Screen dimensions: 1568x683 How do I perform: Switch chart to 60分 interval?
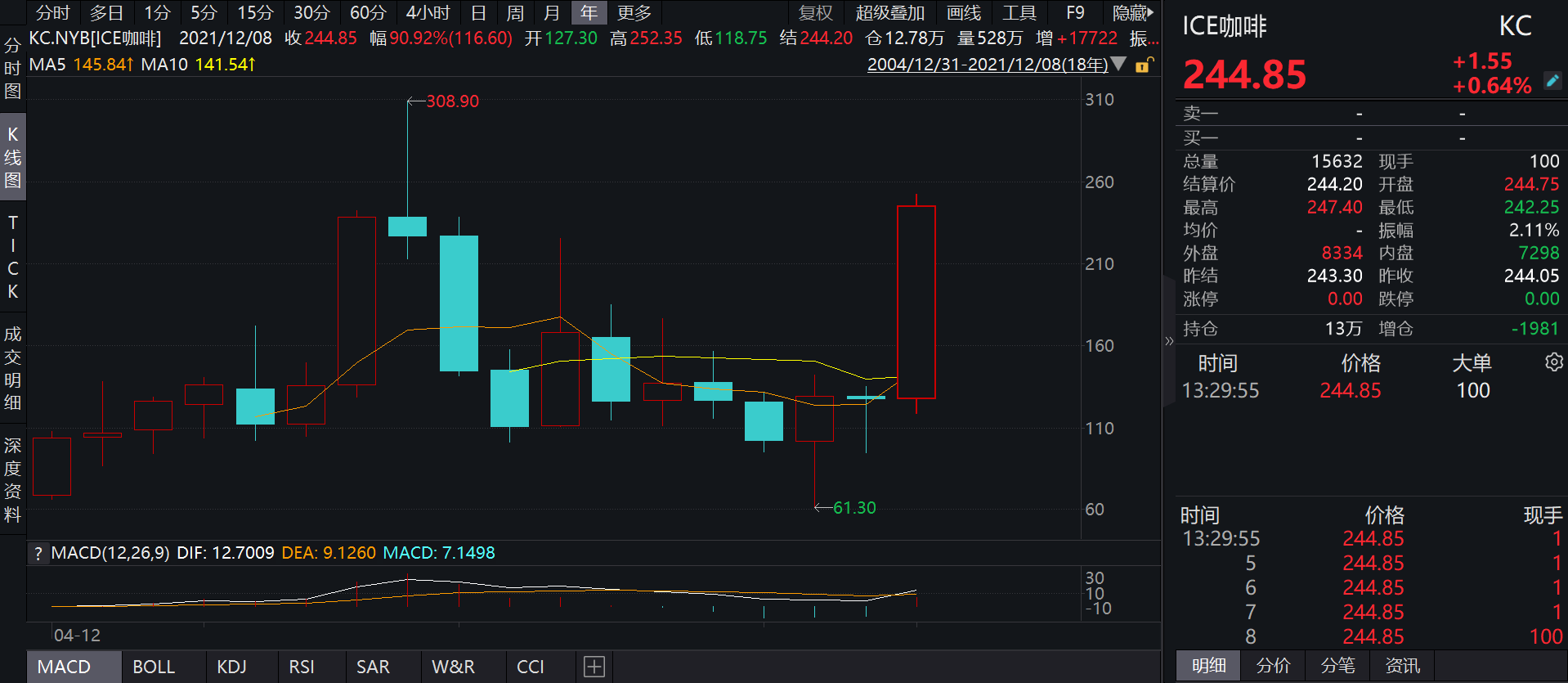coord(368,13)
